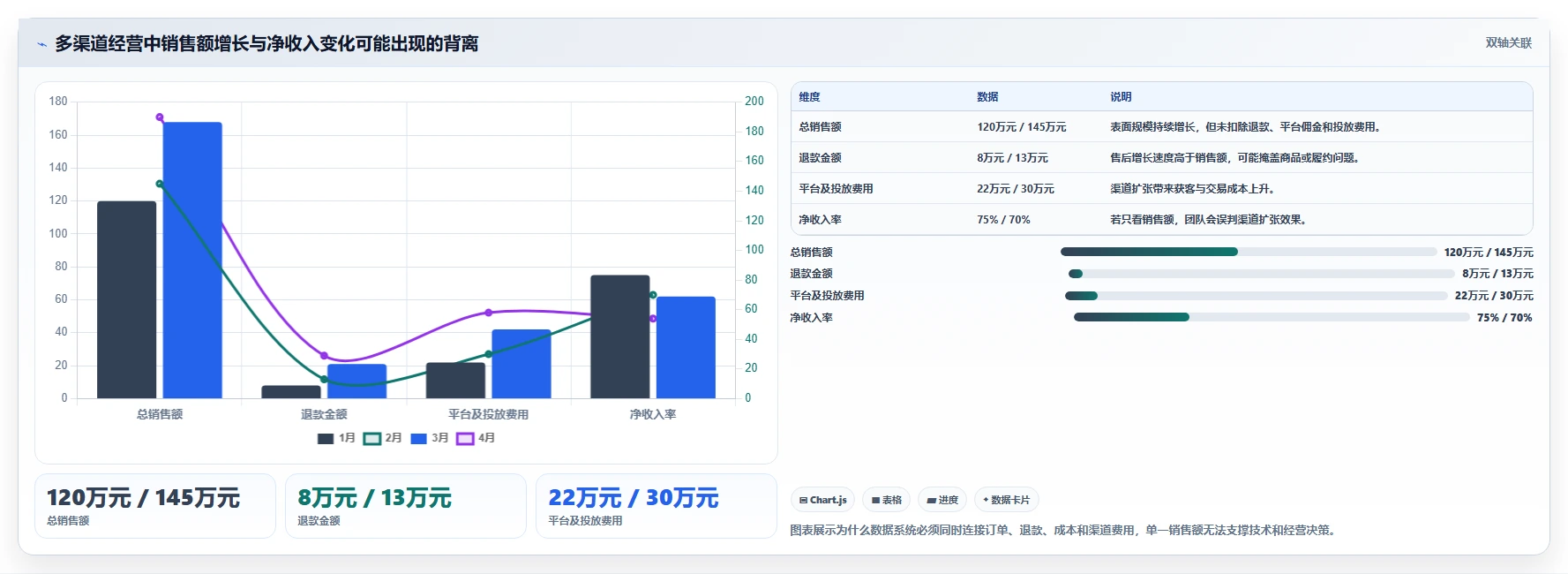
Task: Click the 进度 tag
Action: point(942,500)
